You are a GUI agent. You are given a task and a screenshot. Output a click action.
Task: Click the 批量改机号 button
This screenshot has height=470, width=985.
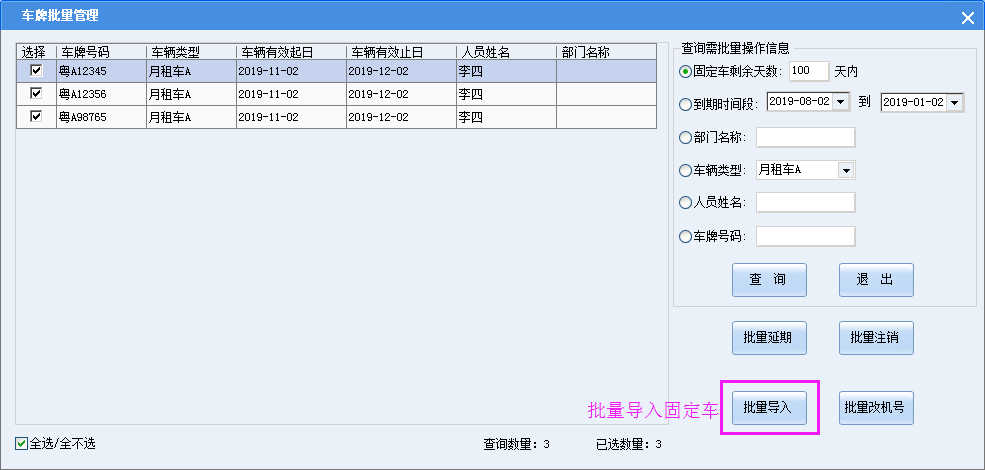coord(876,408)
